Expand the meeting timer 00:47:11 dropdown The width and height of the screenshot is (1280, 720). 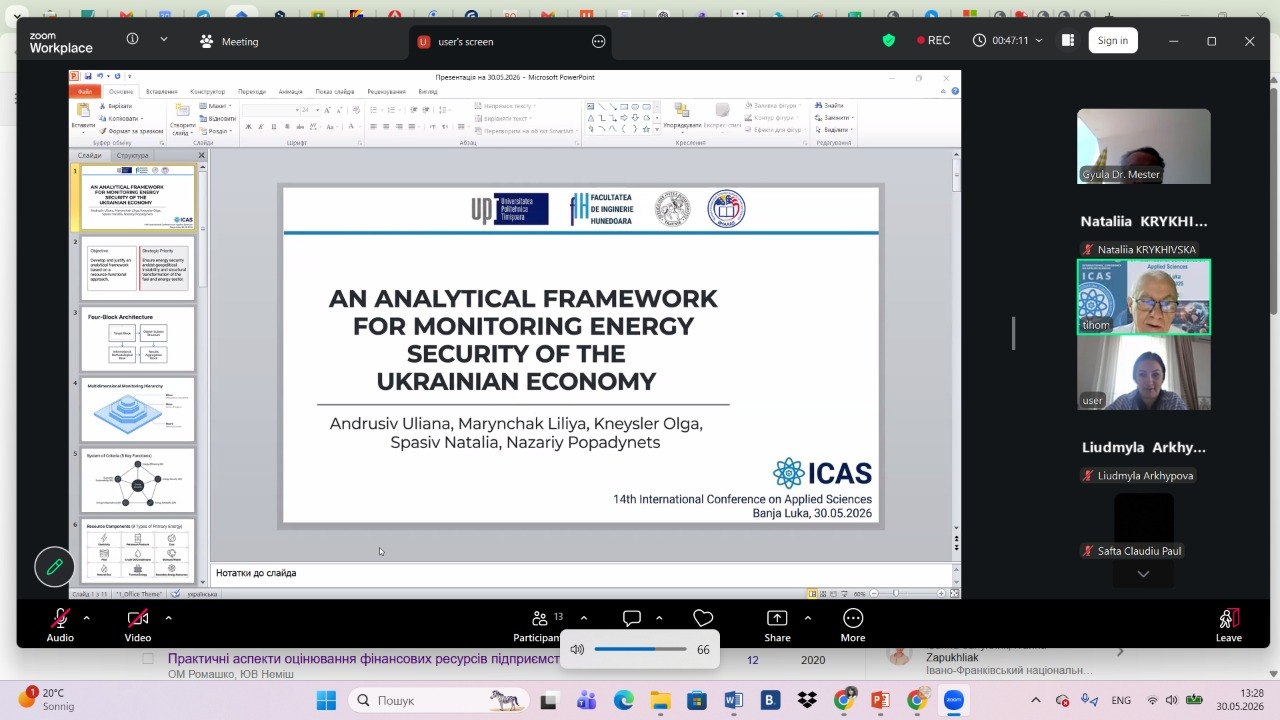(x=1038, y=41)
